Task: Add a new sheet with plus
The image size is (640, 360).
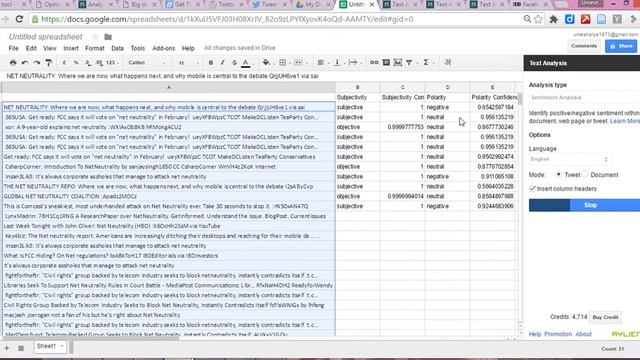Action: (x=7, y=348)
